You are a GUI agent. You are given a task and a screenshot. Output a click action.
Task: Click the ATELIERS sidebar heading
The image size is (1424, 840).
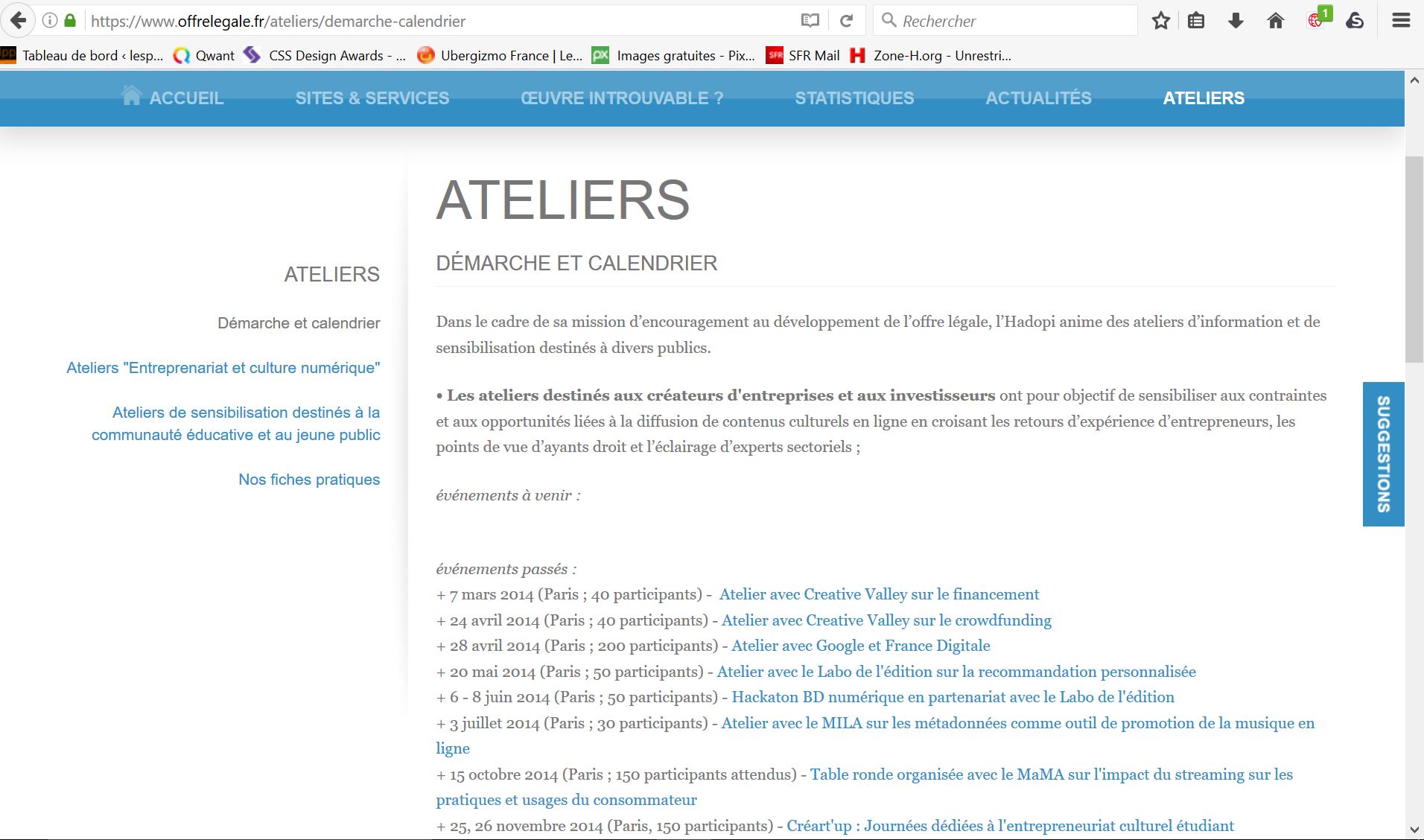pyautogui.click(x=332, y=274)
